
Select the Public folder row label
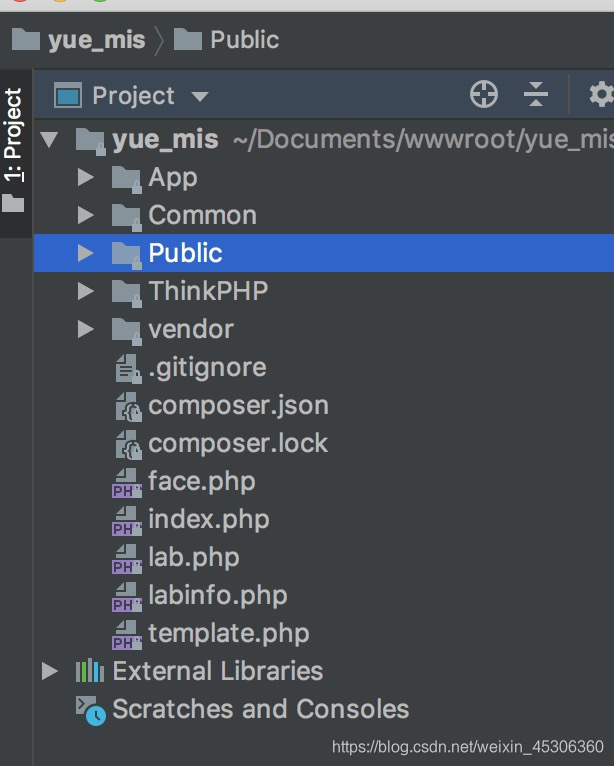[185, 253]
